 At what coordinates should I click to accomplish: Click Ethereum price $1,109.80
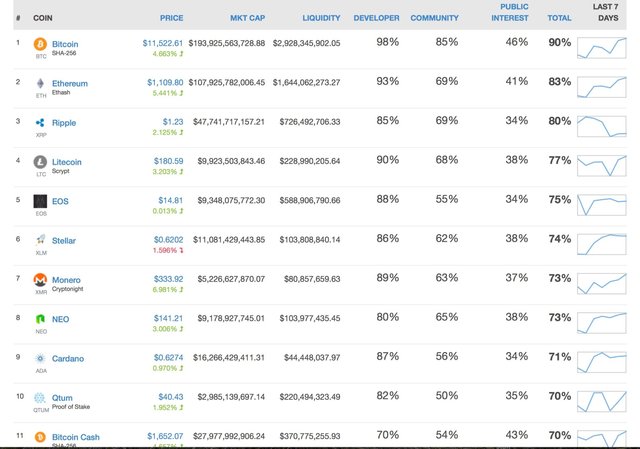coord(165,82)
